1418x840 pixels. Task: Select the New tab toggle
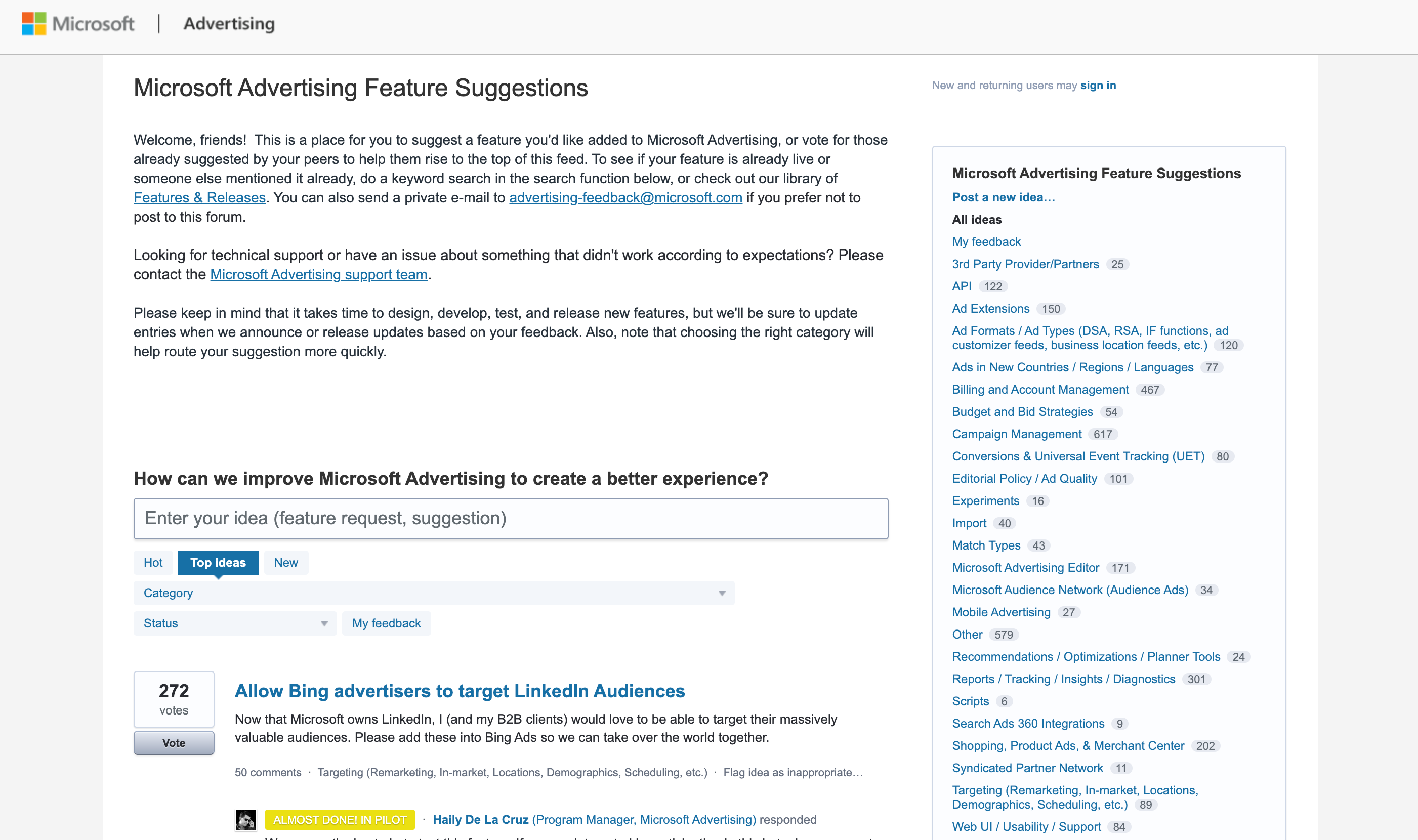click(285, 562)
